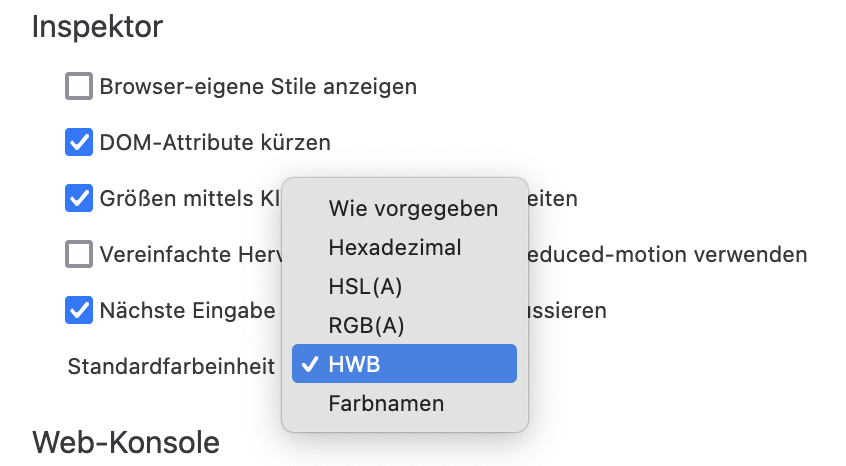Tick the Vereinfachte Hervorhebung checkbox

tap(79, 255)
